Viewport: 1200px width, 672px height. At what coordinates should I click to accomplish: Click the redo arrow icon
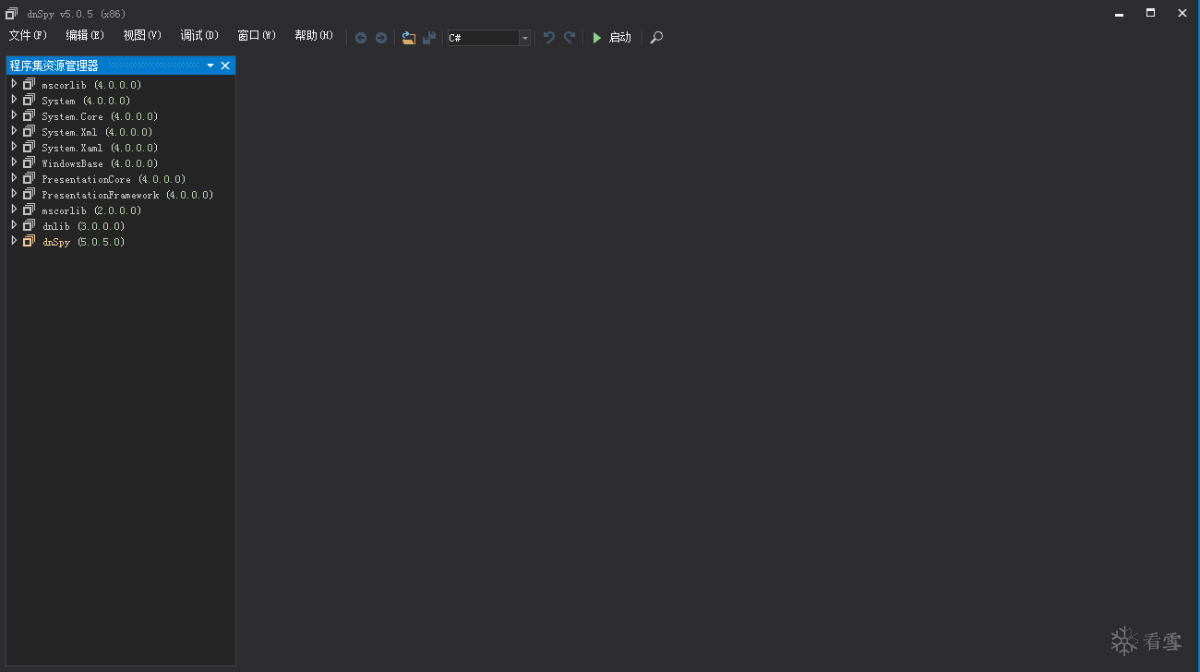click(569, 38)
